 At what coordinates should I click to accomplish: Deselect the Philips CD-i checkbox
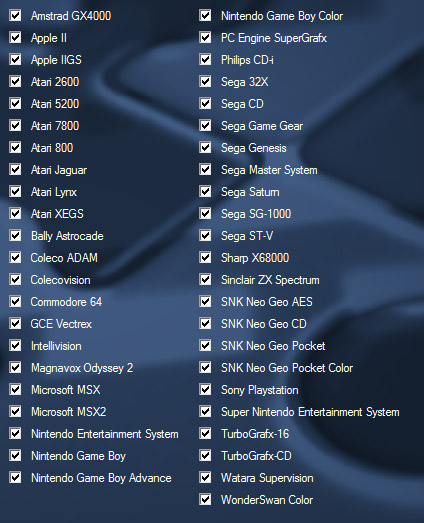pos(205,59)
